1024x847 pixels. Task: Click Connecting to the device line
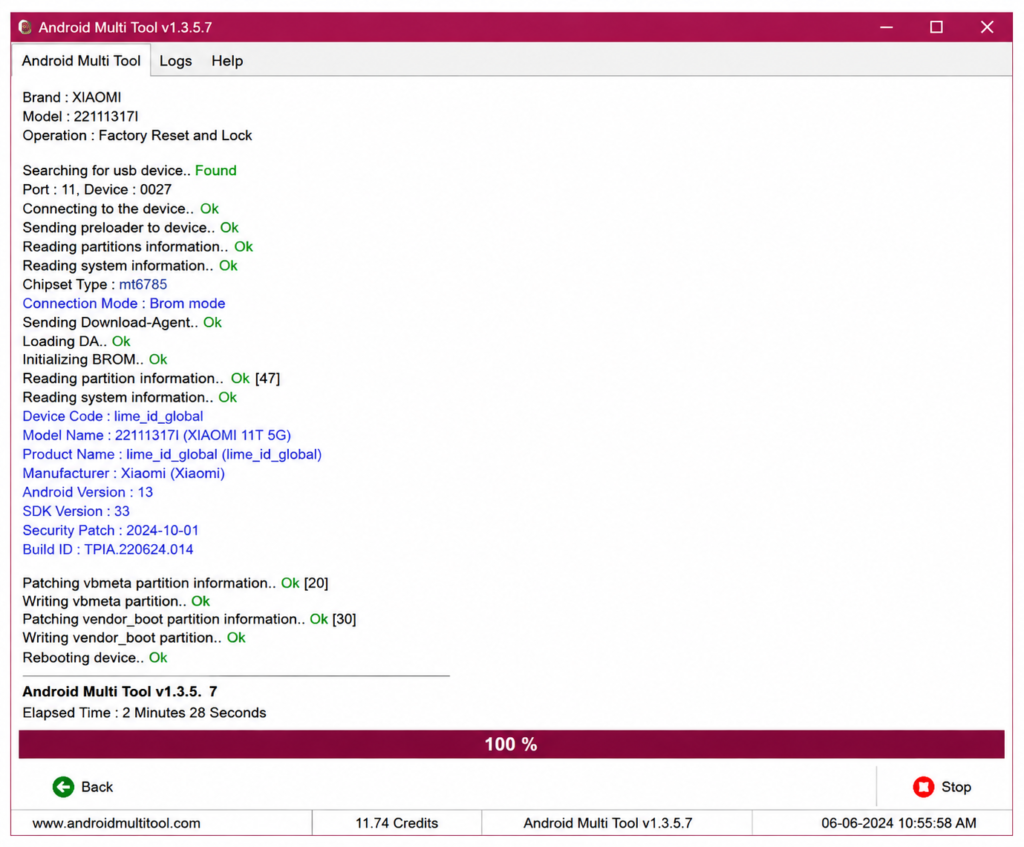tap(121, 208)
